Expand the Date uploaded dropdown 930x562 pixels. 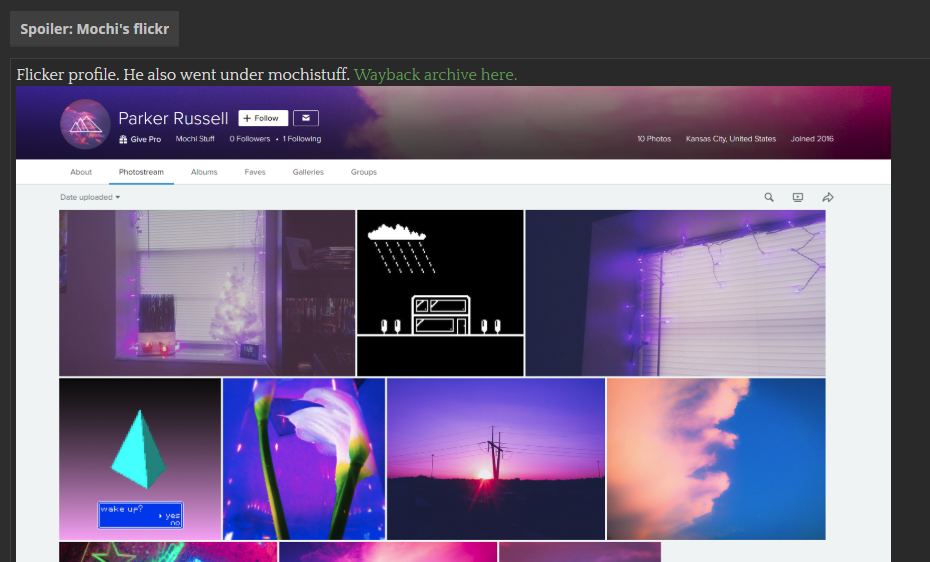[90, 197]
